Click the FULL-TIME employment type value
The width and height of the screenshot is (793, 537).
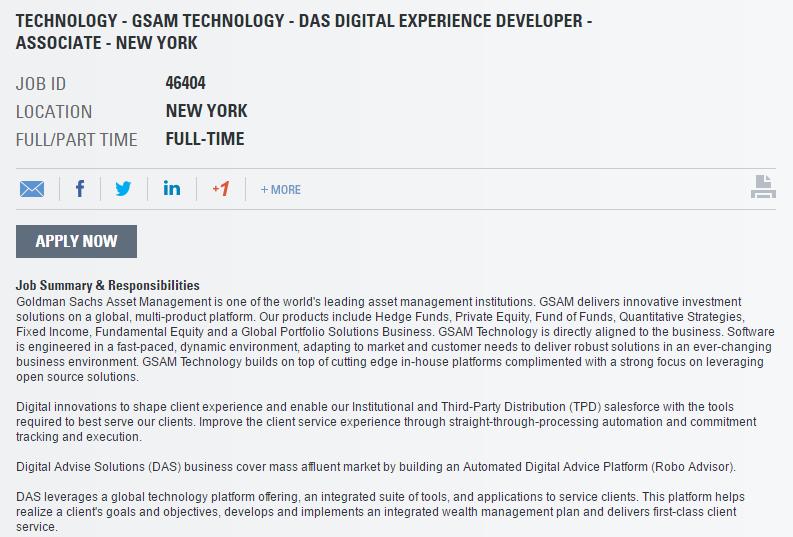[x=205, y=139]
